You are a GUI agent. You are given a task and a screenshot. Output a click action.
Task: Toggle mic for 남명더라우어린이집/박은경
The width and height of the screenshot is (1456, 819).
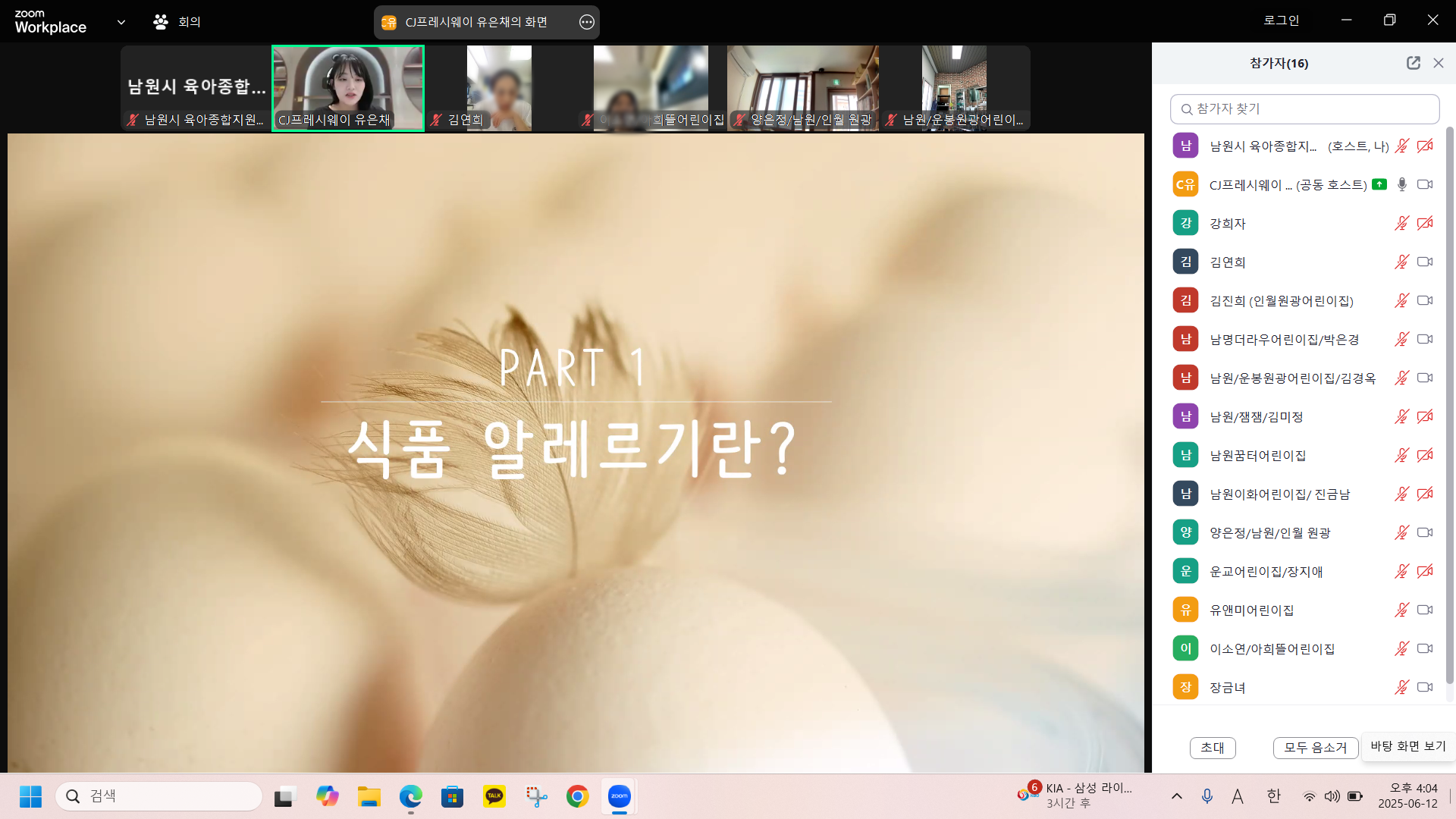(1401, 340)
